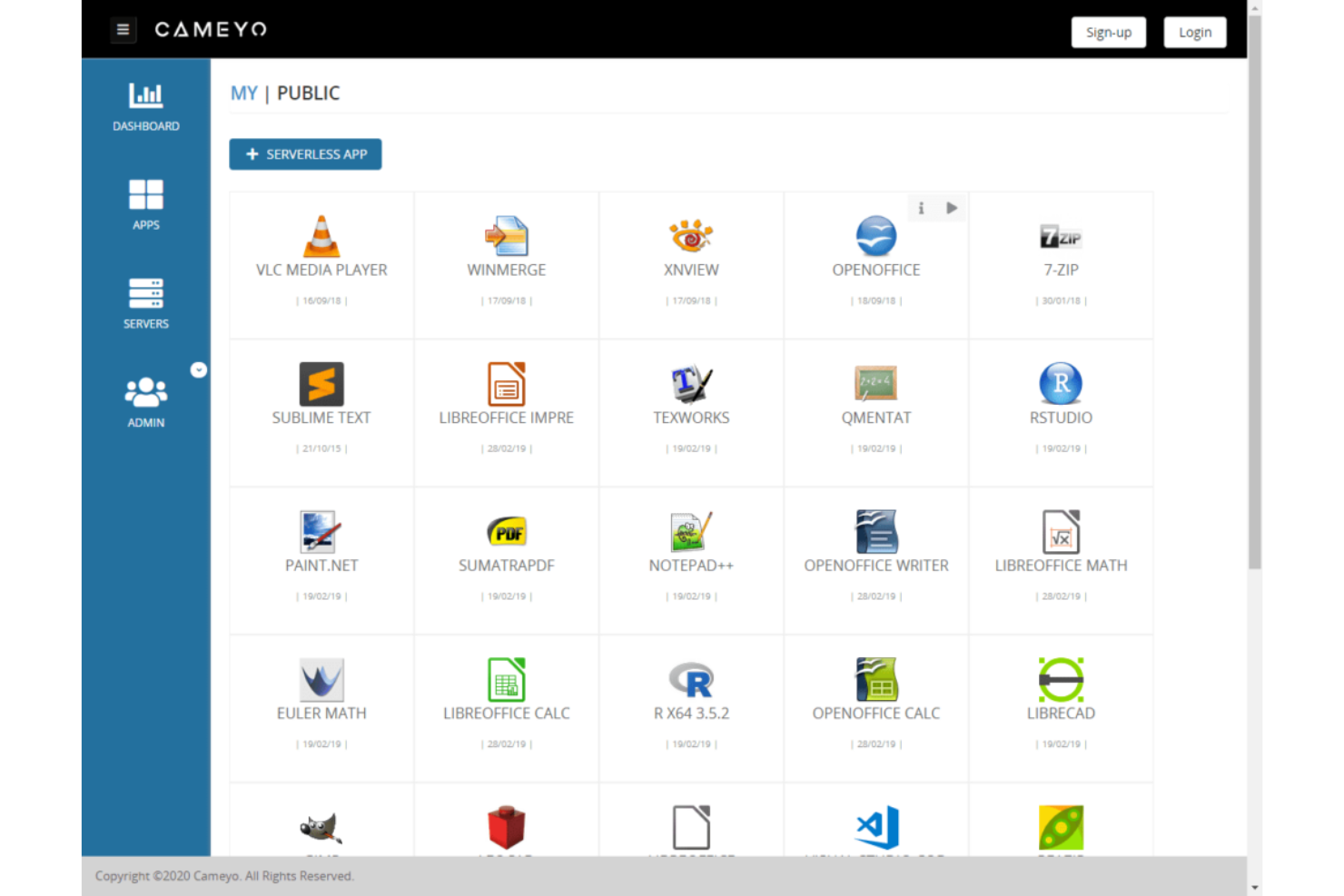Image resolution: width=1344 pixels, height=896 pixels.
Task: Open the LibreCAD application icon
Action: 1061,680
